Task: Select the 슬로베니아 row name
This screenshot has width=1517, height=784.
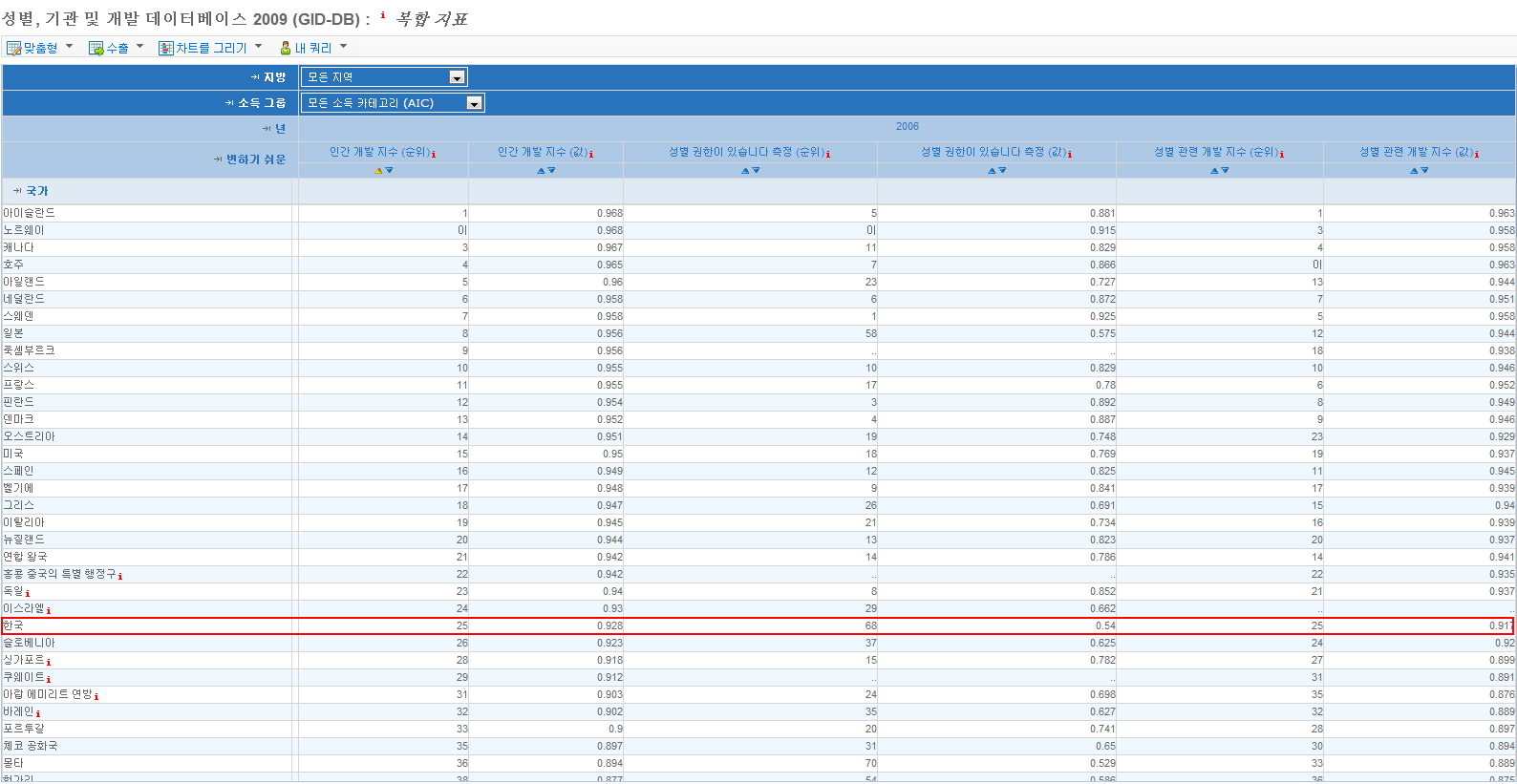Action: [30, 643]
